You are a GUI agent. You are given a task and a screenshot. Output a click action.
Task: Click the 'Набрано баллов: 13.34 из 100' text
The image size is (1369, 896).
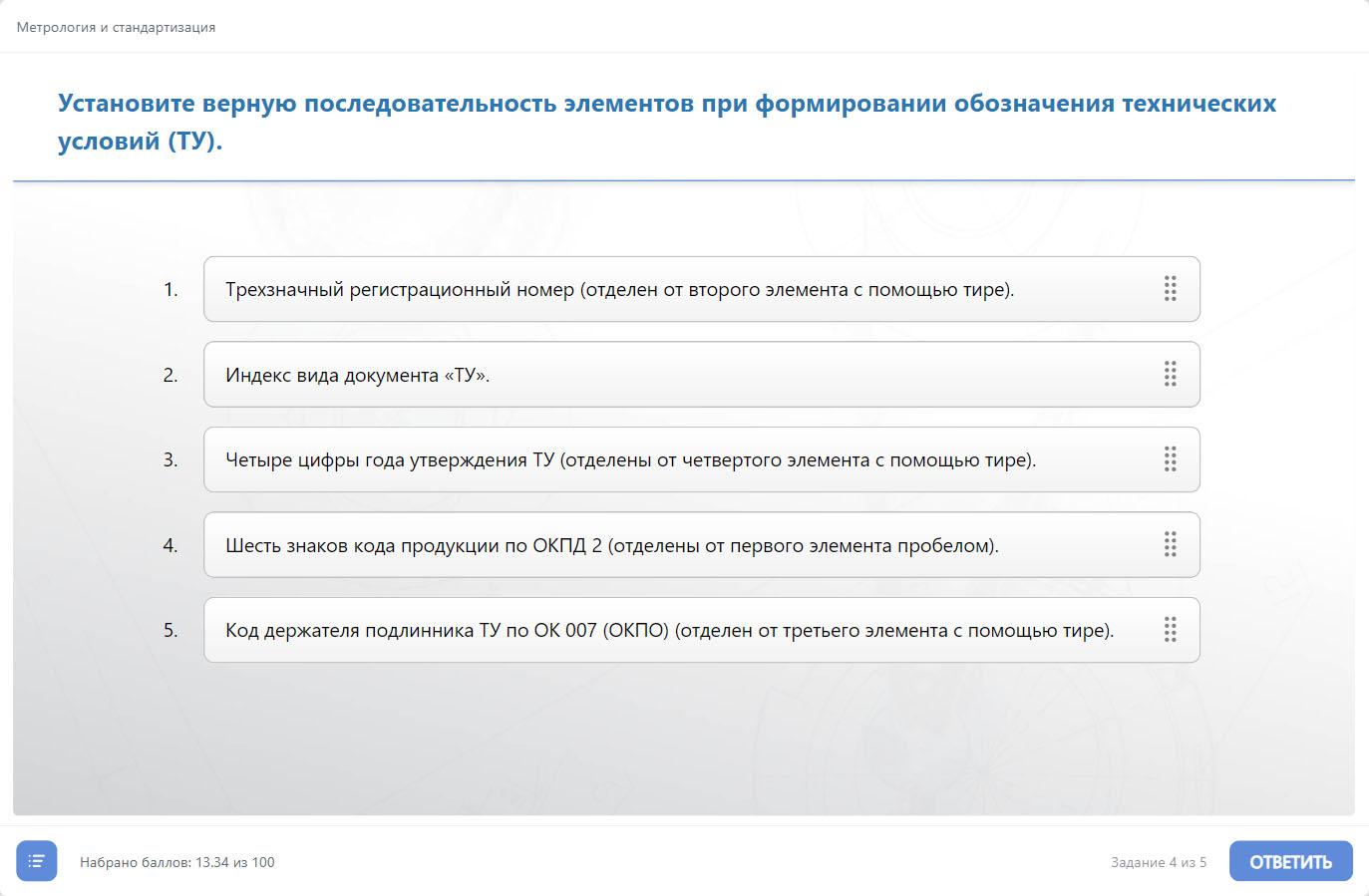point(176,862)
